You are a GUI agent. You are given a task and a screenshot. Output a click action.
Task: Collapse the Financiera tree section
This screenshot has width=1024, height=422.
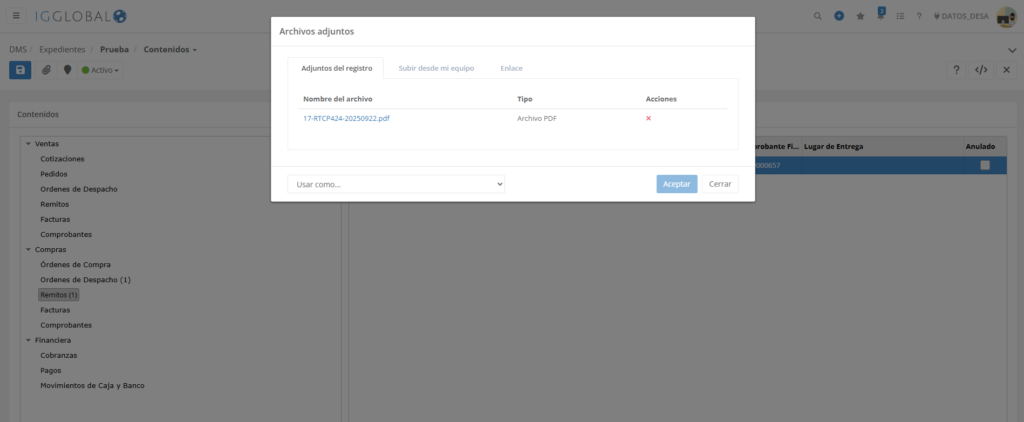(x=28, y=340)
